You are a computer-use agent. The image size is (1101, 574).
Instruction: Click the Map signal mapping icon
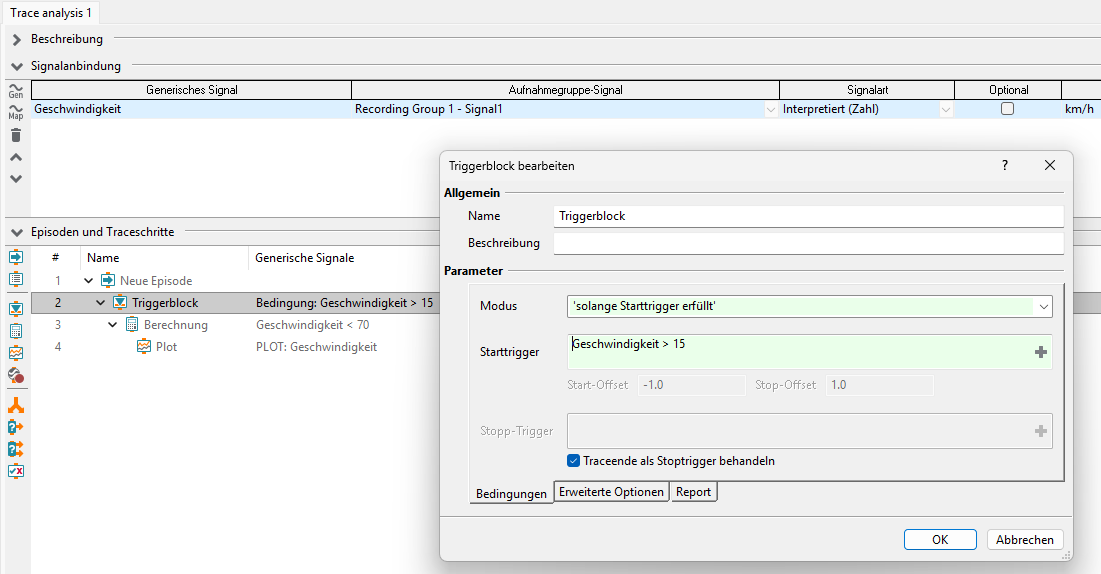click(x=15, y=112)
